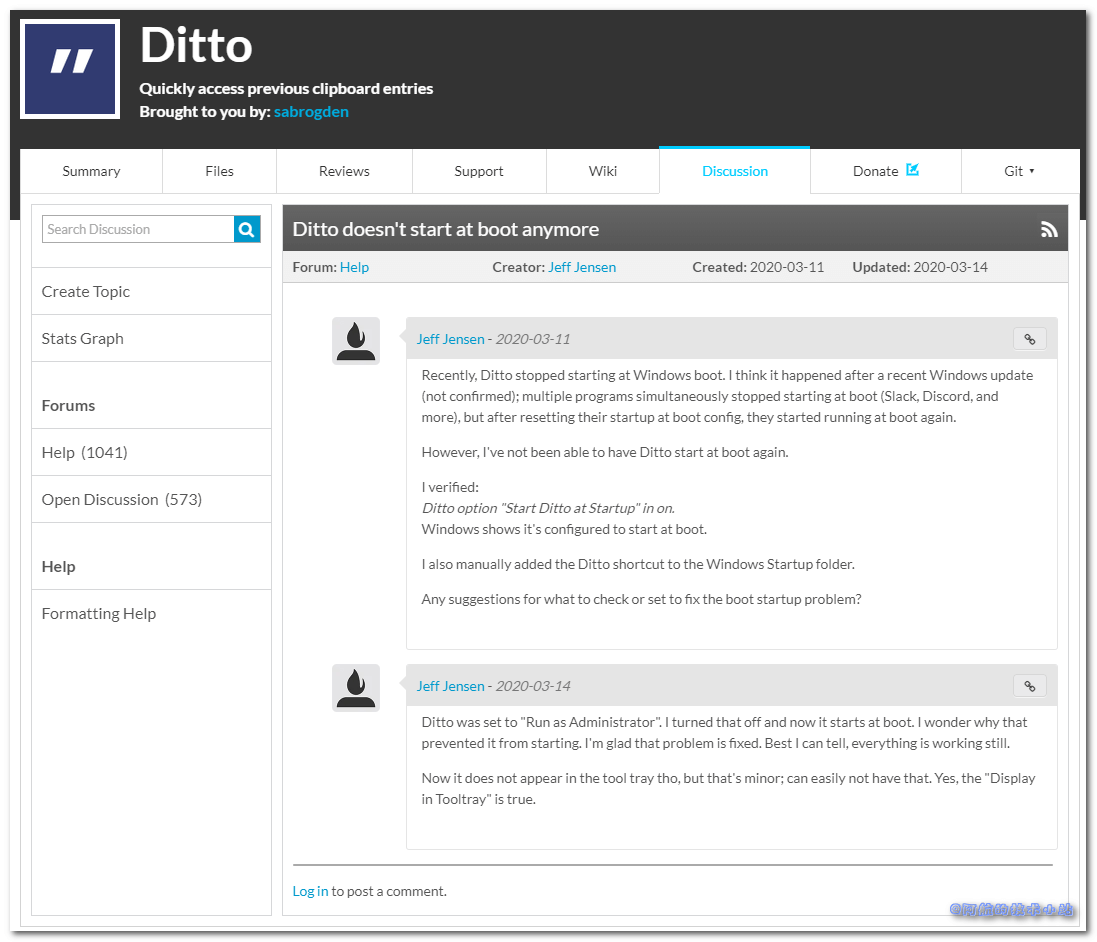The image size is (1097, 942).
Task: Switch to the Summary tab
Action: (x=90, y=170)
